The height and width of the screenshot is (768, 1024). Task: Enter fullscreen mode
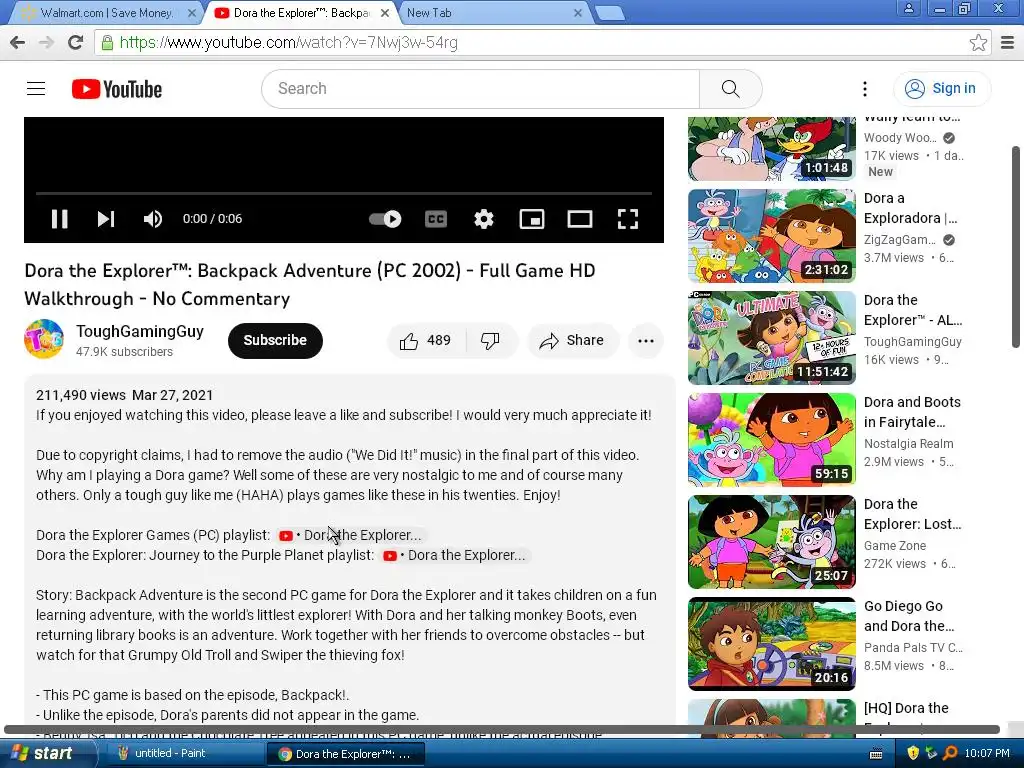click(x=628, y=219)
